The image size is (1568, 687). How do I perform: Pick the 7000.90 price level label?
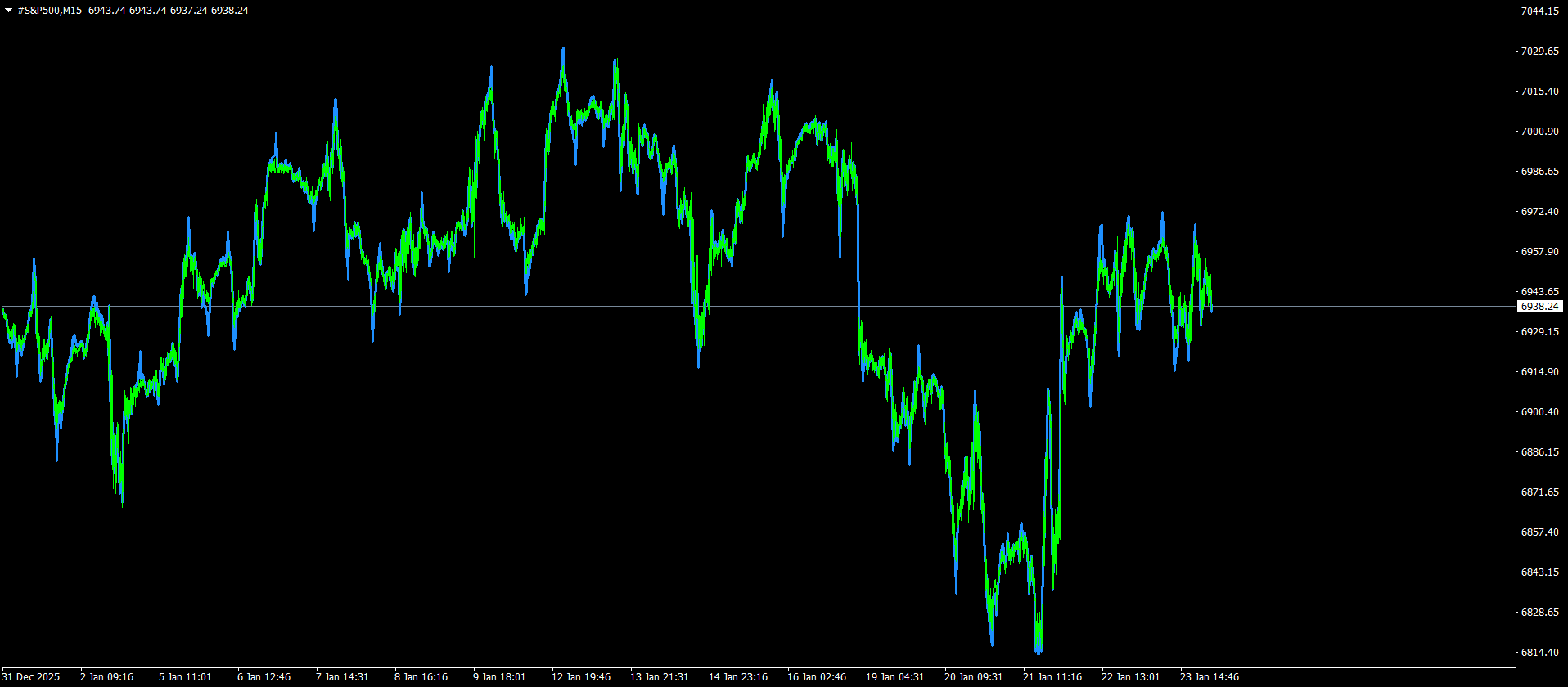[1539, 132]
